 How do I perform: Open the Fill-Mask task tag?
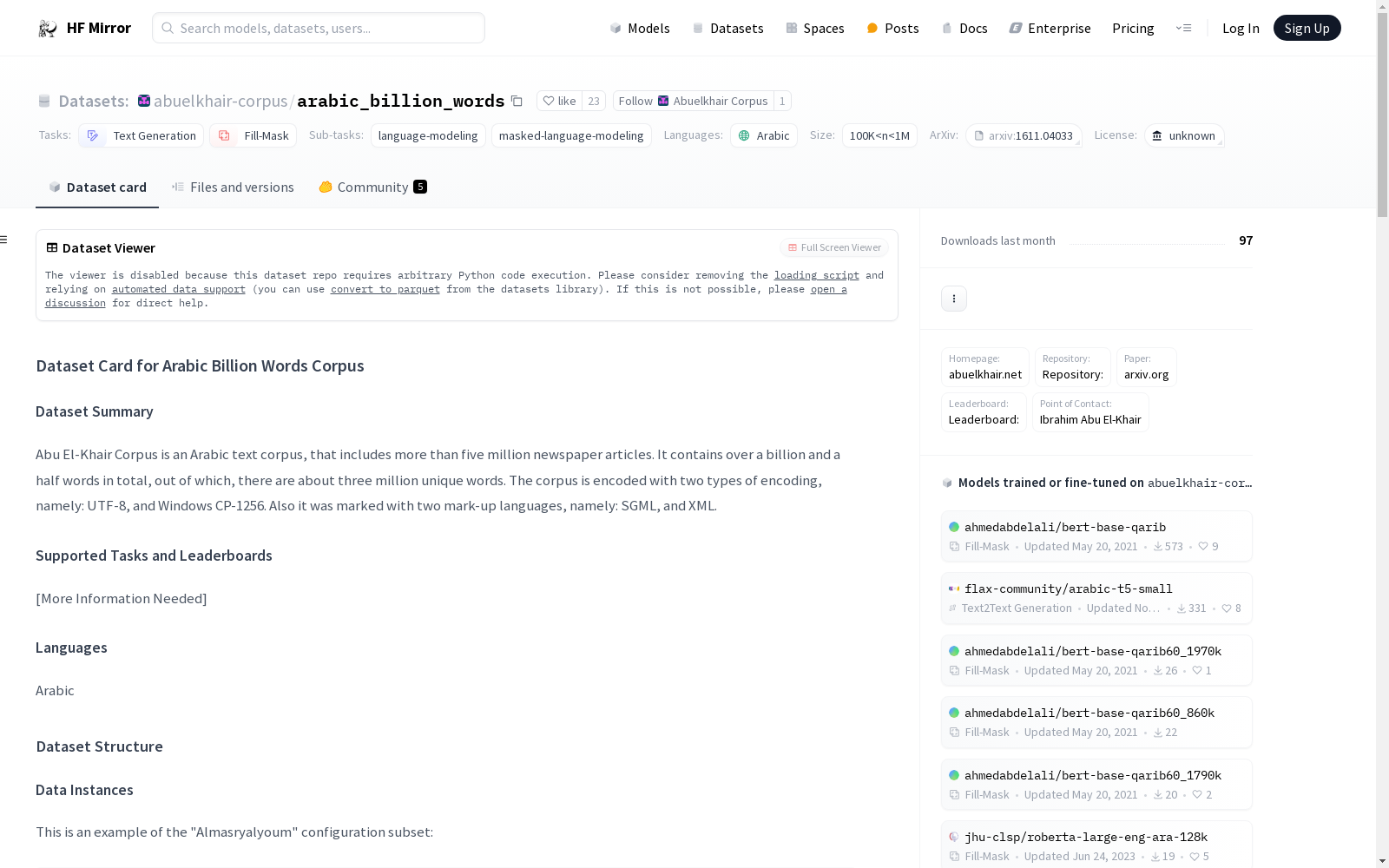(x=253, y=135)
